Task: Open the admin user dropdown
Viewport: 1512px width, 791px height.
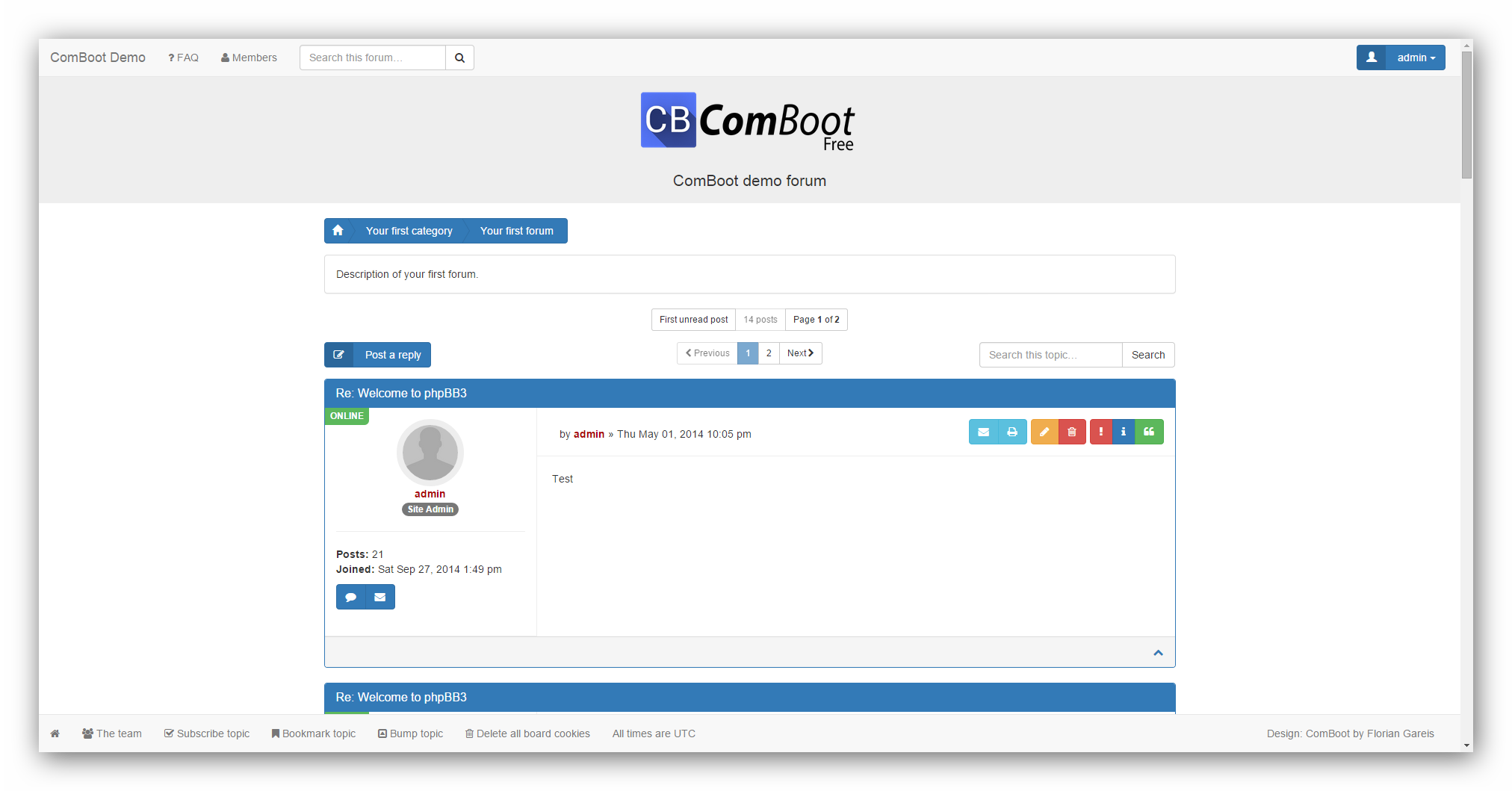Action: coord(1416,58)
